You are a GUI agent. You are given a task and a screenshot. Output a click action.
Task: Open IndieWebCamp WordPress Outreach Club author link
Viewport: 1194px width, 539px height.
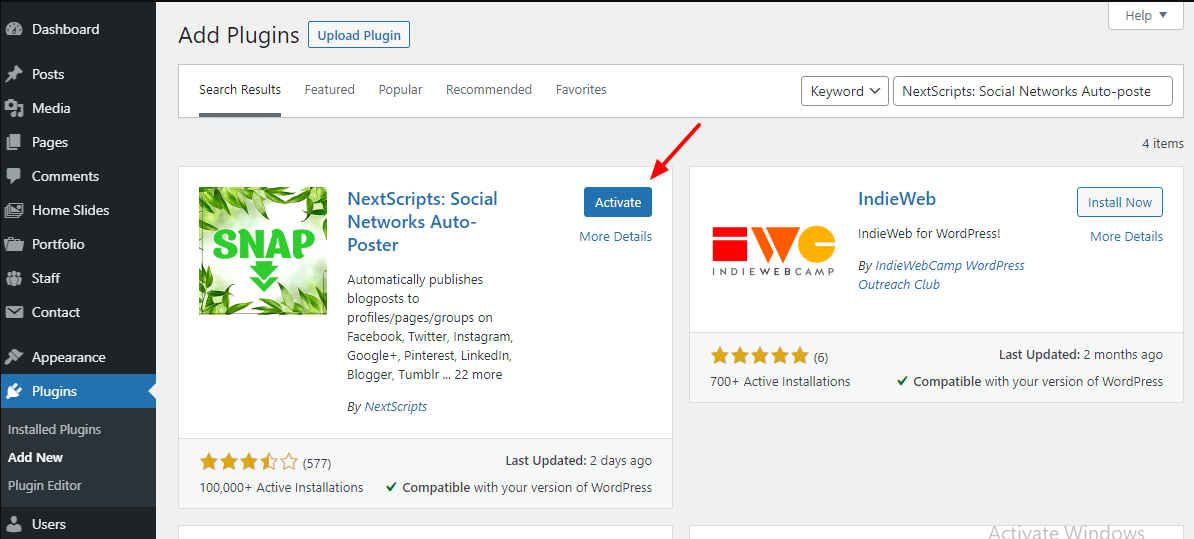click(941, 275)
